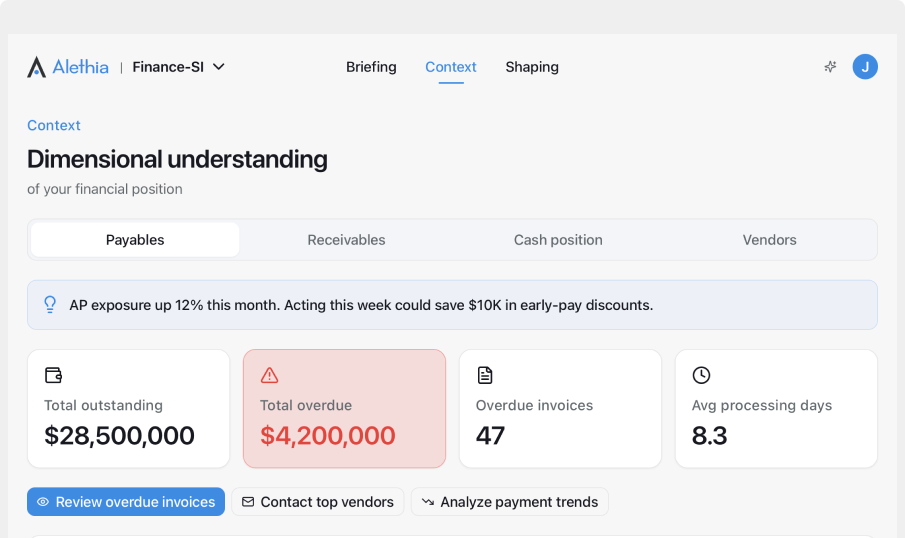Click the 'of your financial position' subtitle
The height and width of the screenshot is (538, 905).
click(x=104, y=189)
